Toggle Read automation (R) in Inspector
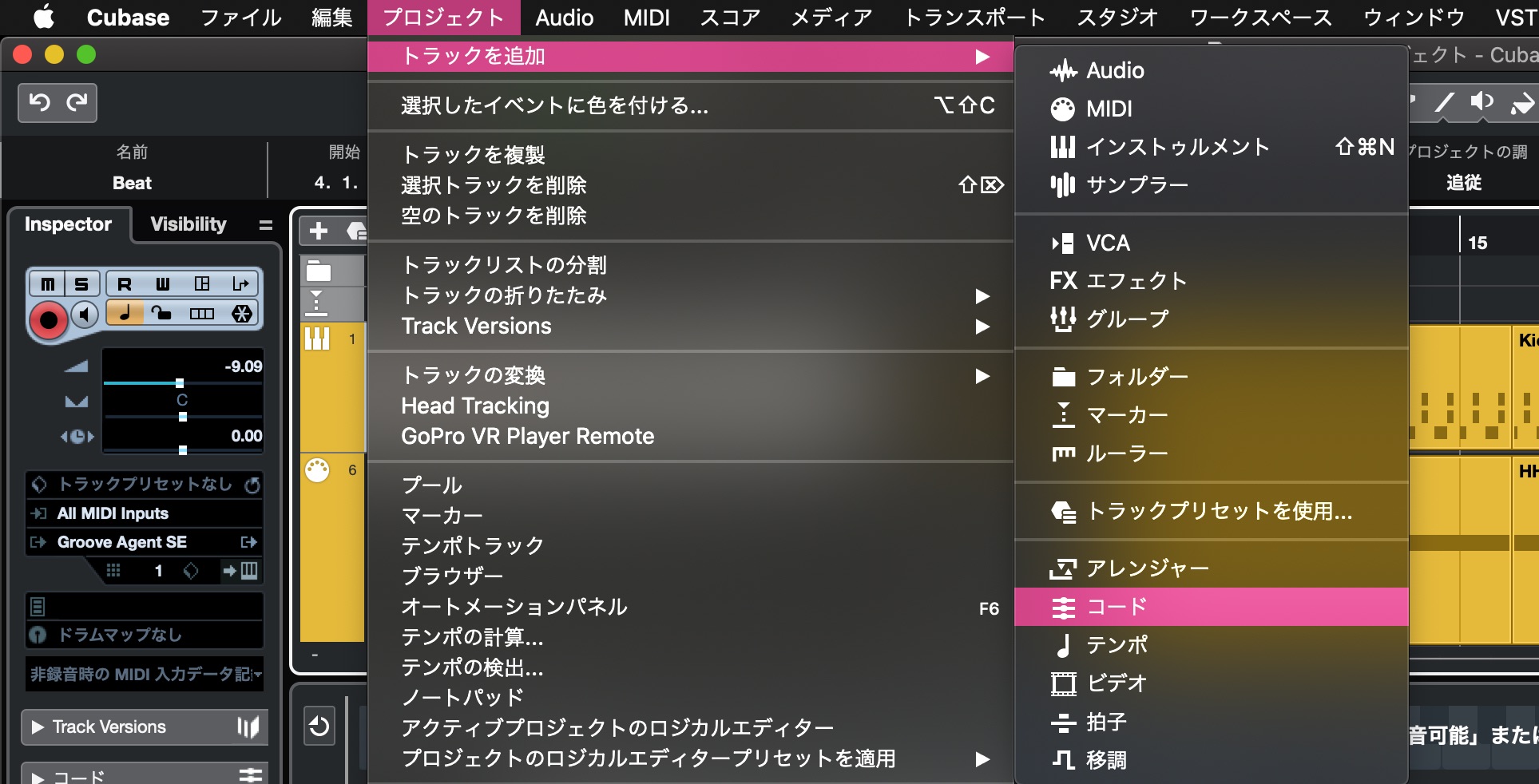1539x784 pixels. [125, 283]
